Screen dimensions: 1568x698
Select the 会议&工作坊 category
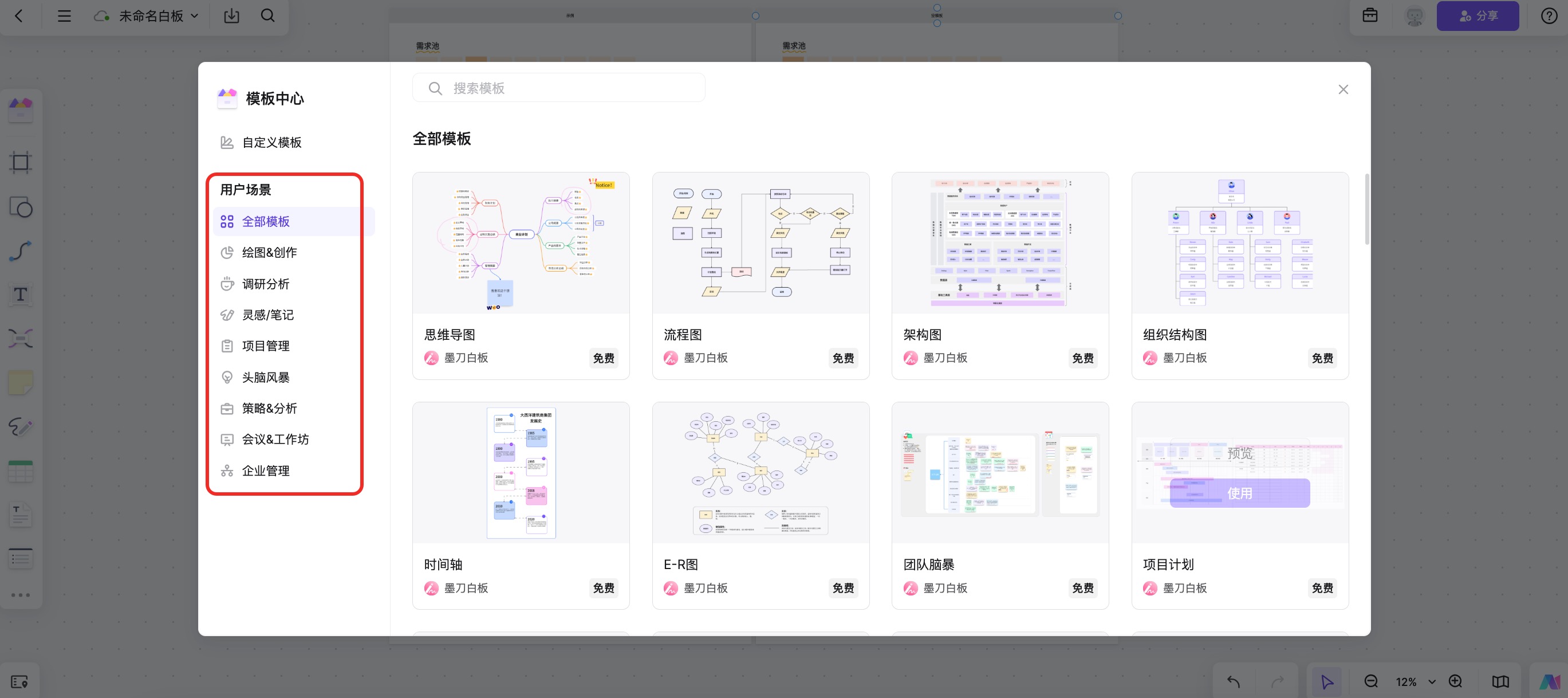click(293, 439)
